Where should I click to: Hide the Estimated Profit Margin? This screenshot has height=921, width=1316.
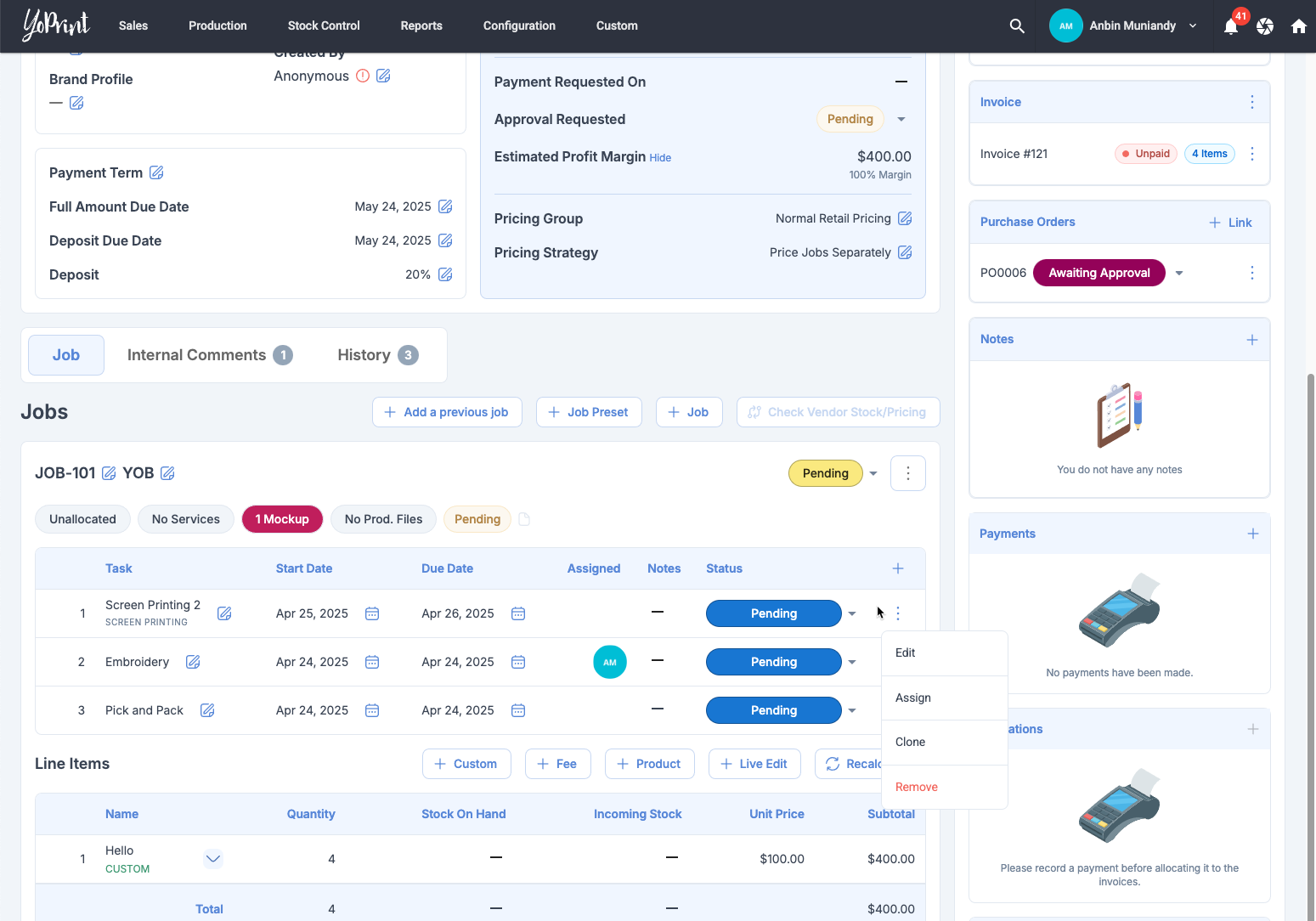(660, 158)
